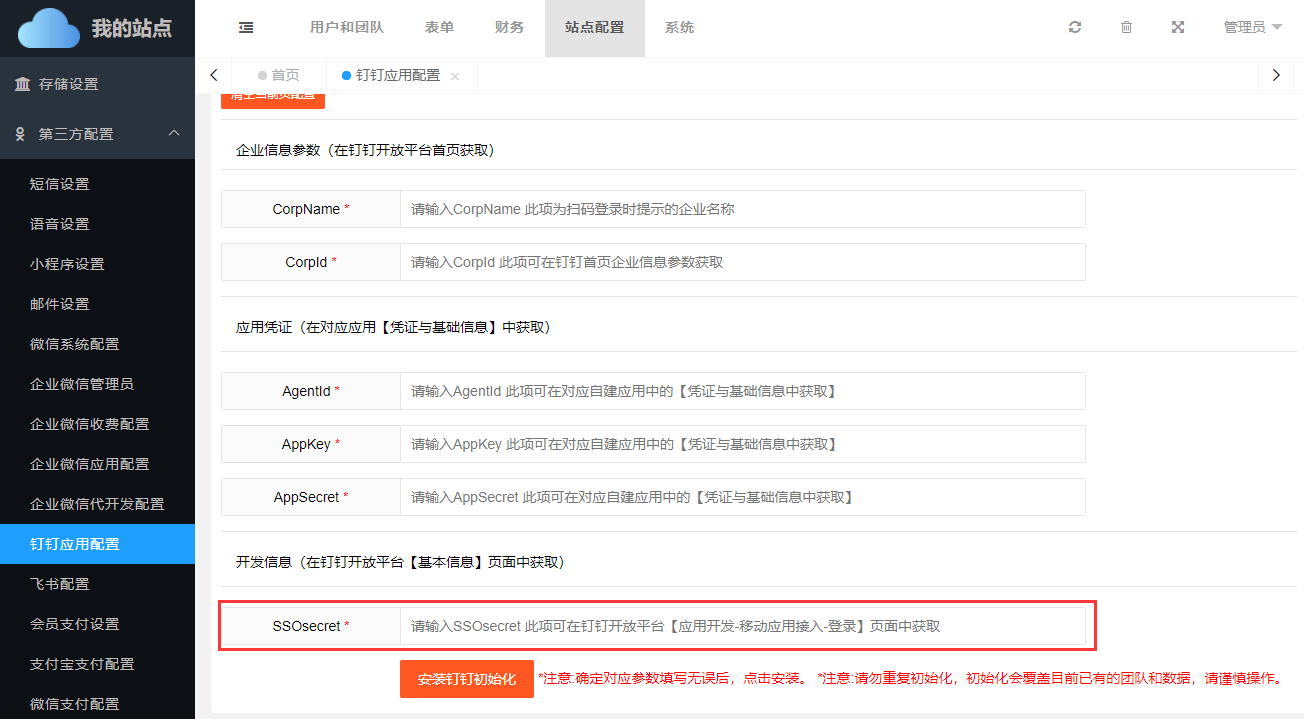Focus the AppSecret input field
1304x719 pixels.
point(742,497)
